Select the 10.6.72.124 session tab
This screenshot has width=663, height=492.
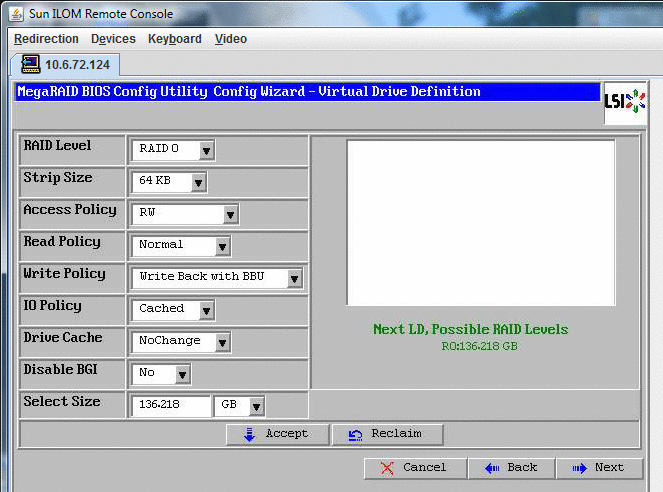click(x=66, y=65)
